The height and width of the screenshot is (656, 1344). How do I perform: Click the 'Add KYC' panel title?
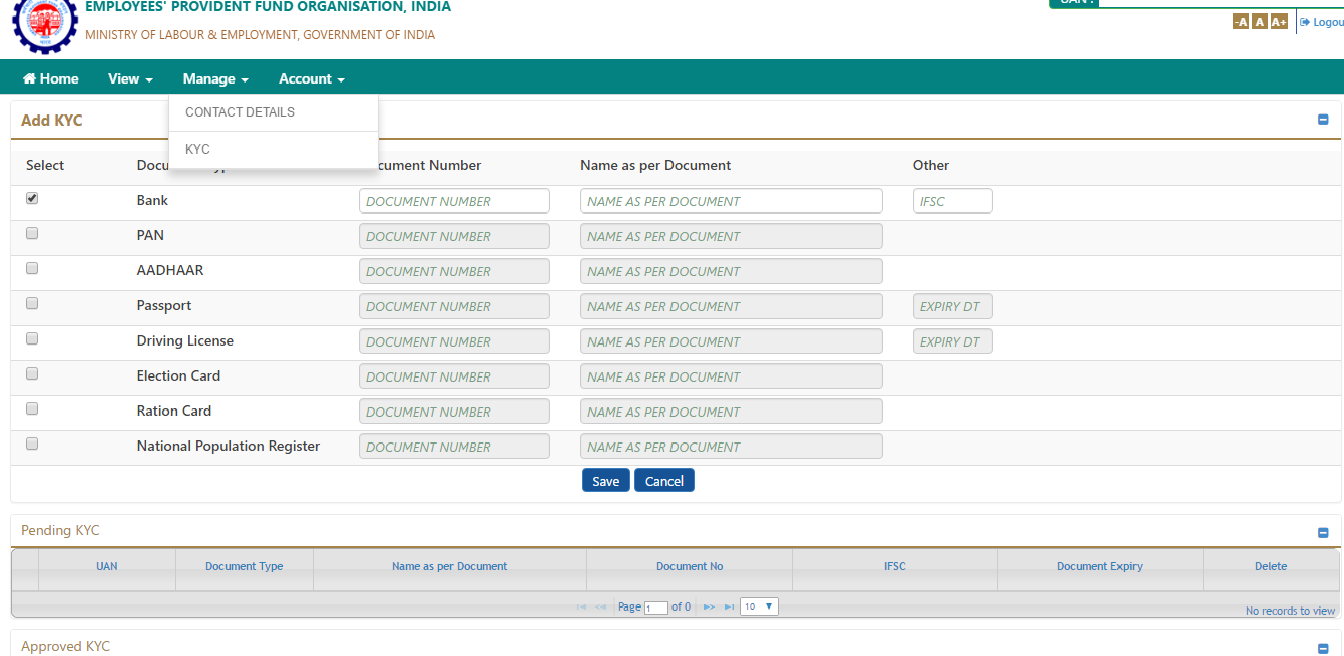[x=52, y=120]
